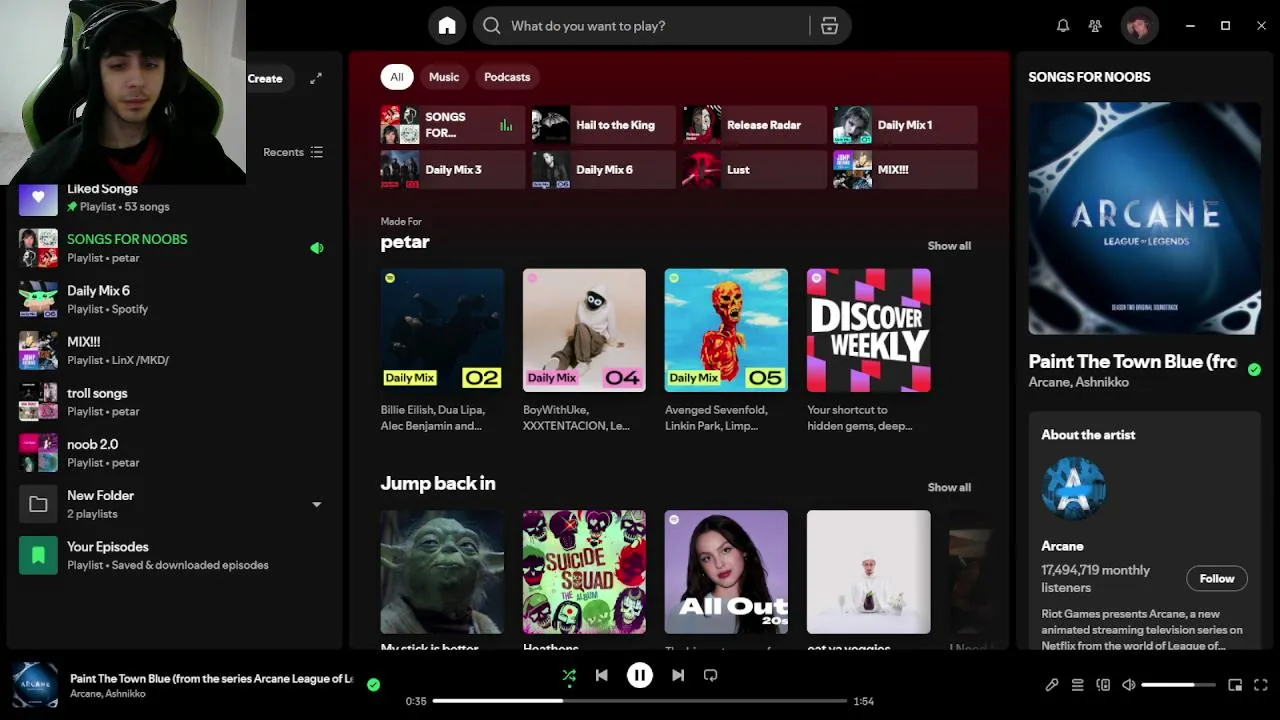The height and width of the screenshot is (720, 1280).
Task: Open Arcane artist avatar in About the artist
Action: pos(1073,489)
